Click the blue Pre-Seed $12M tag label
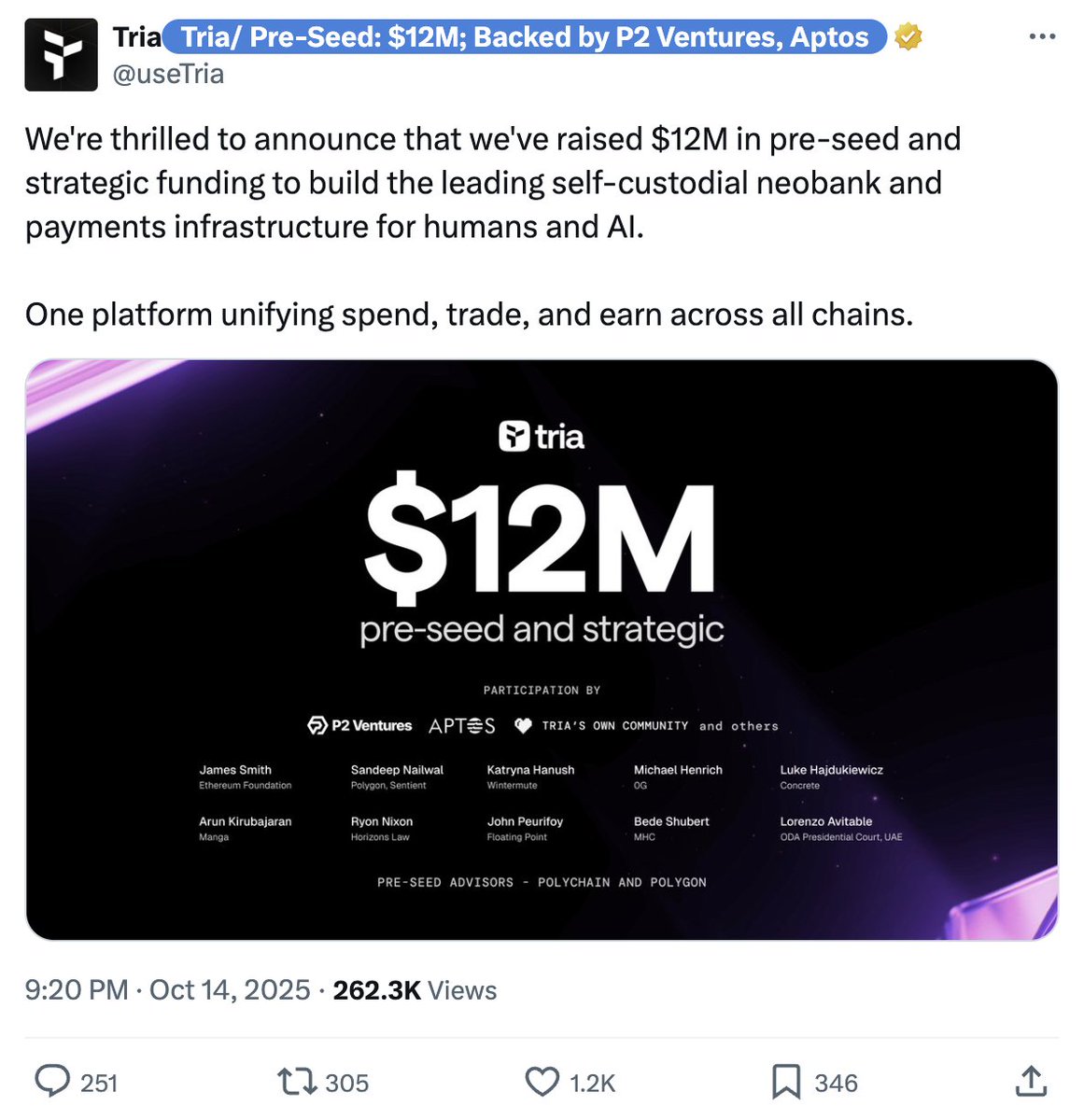The width and height of the screenshot is (1084, 1120). (524, 37)
